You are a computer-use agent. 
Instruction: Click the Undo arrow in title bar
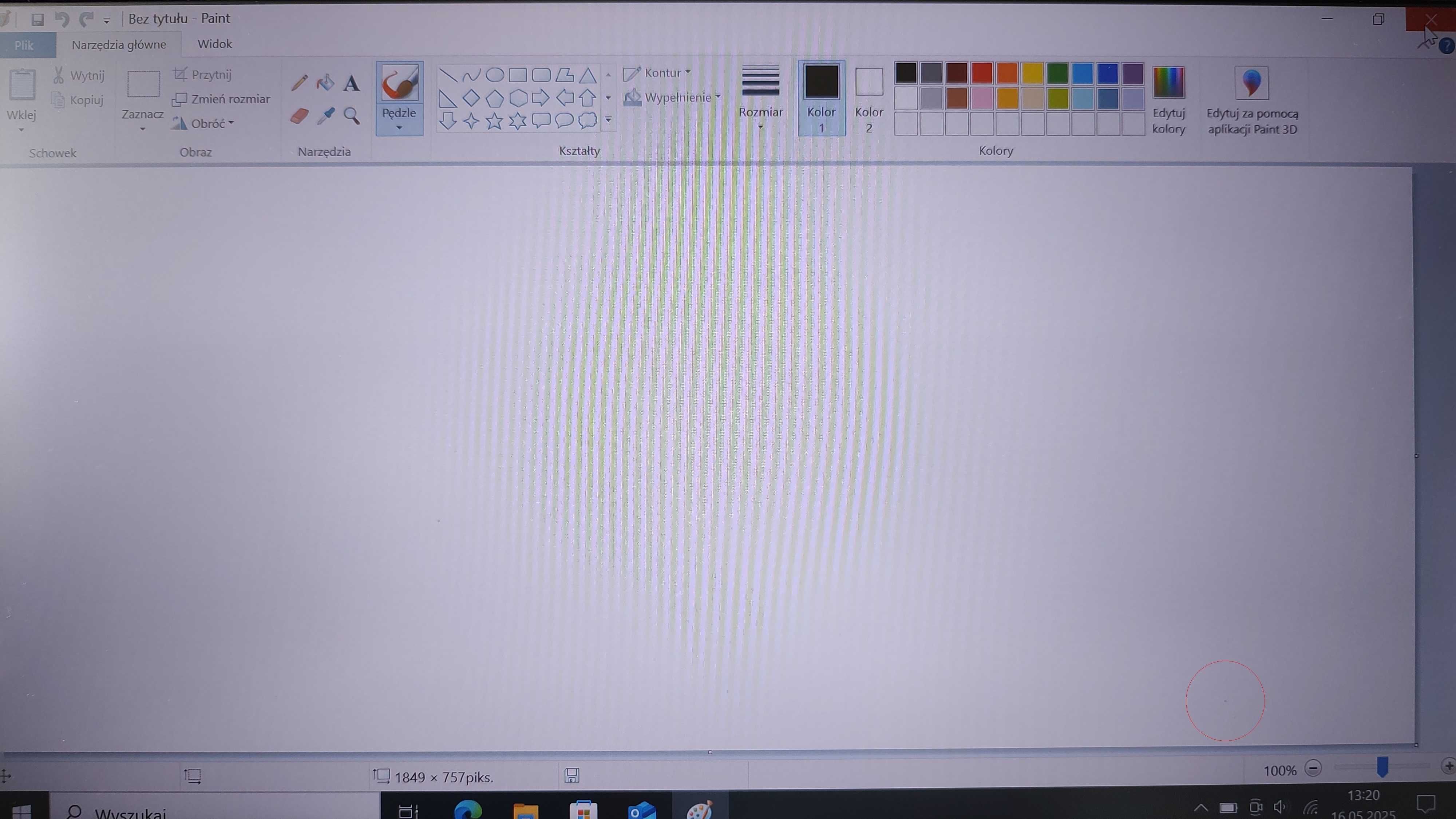point(62,20)
